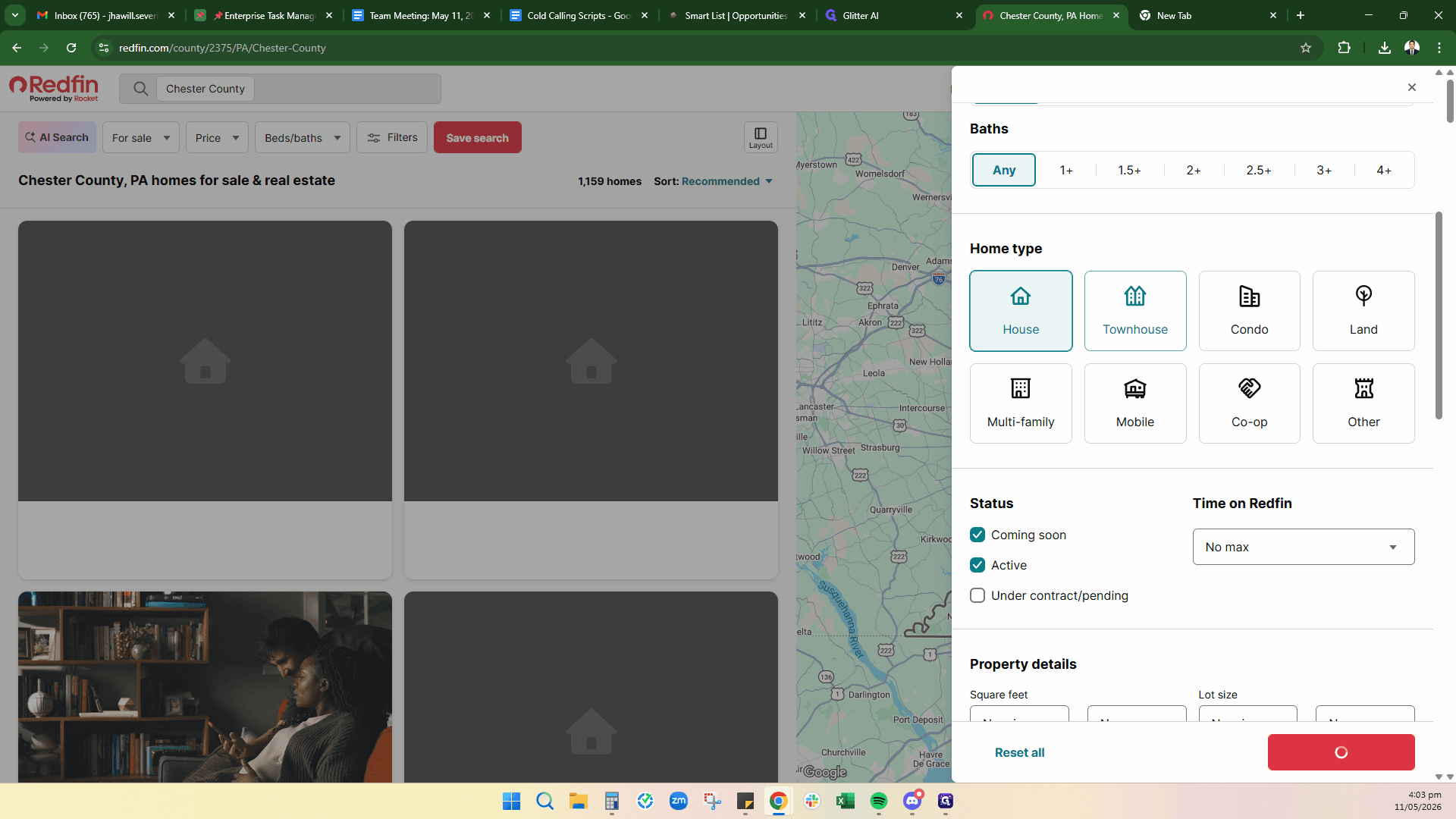Screen dimensions: 1456x819
Task: Toggle the Coming soon checkbox
Action: [x=977, y=535]
